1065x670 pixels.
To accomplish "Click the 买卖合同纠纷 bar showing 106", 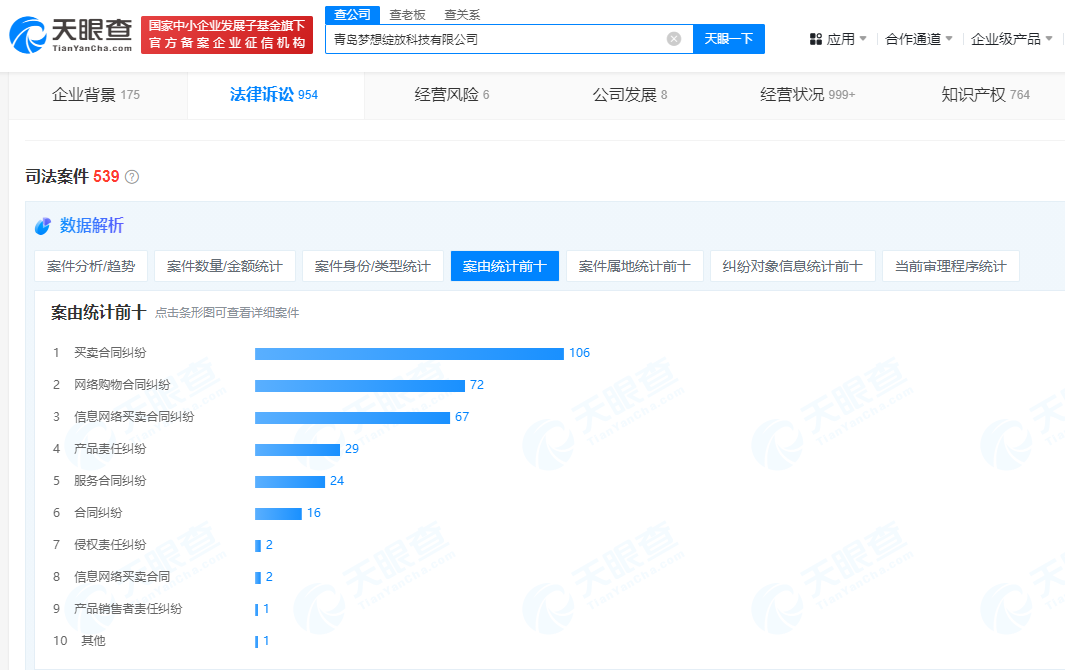I will tap(410, 353).
